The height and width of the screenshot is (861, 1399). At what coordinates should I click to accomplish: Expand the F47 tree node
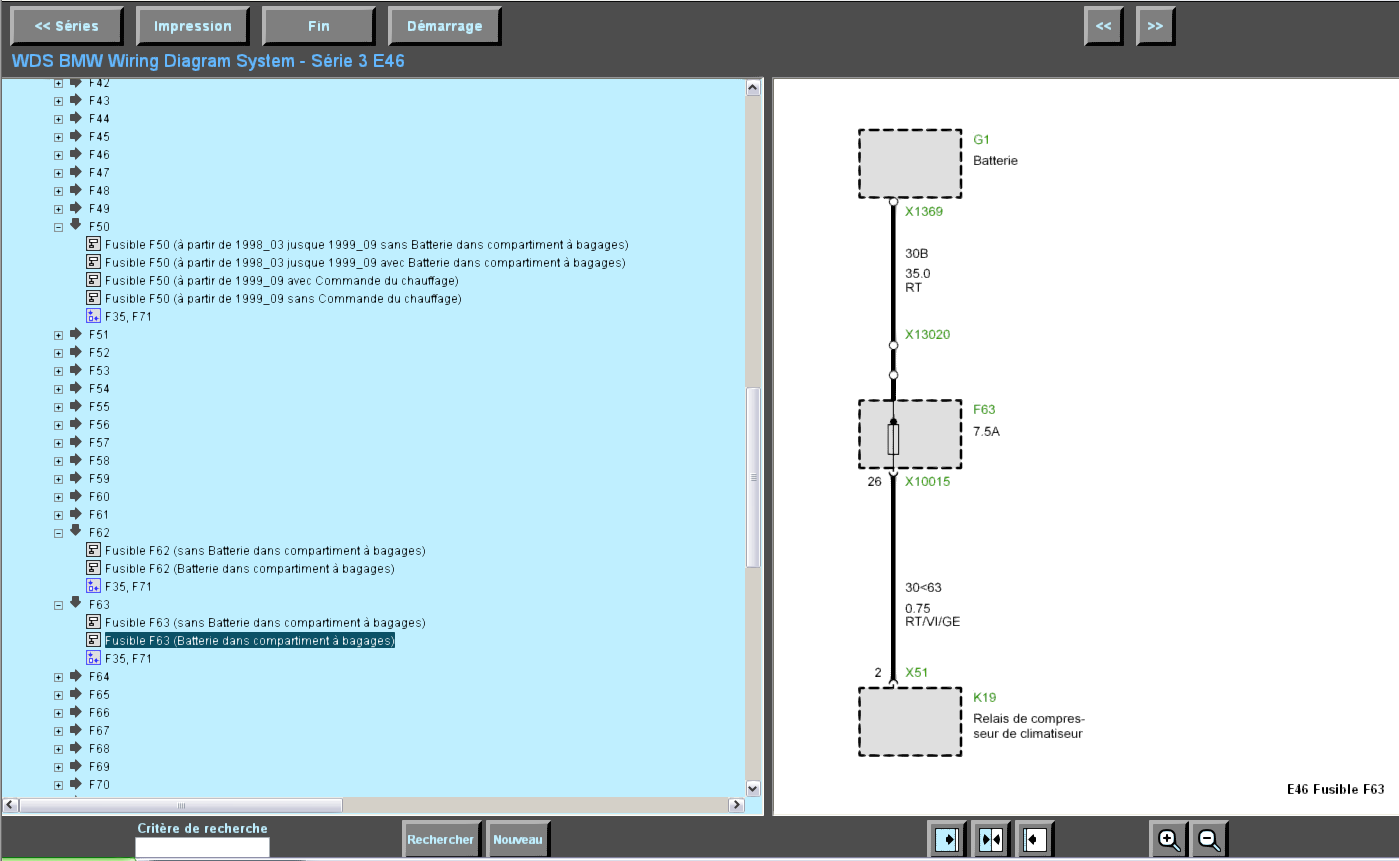point(58,173)
